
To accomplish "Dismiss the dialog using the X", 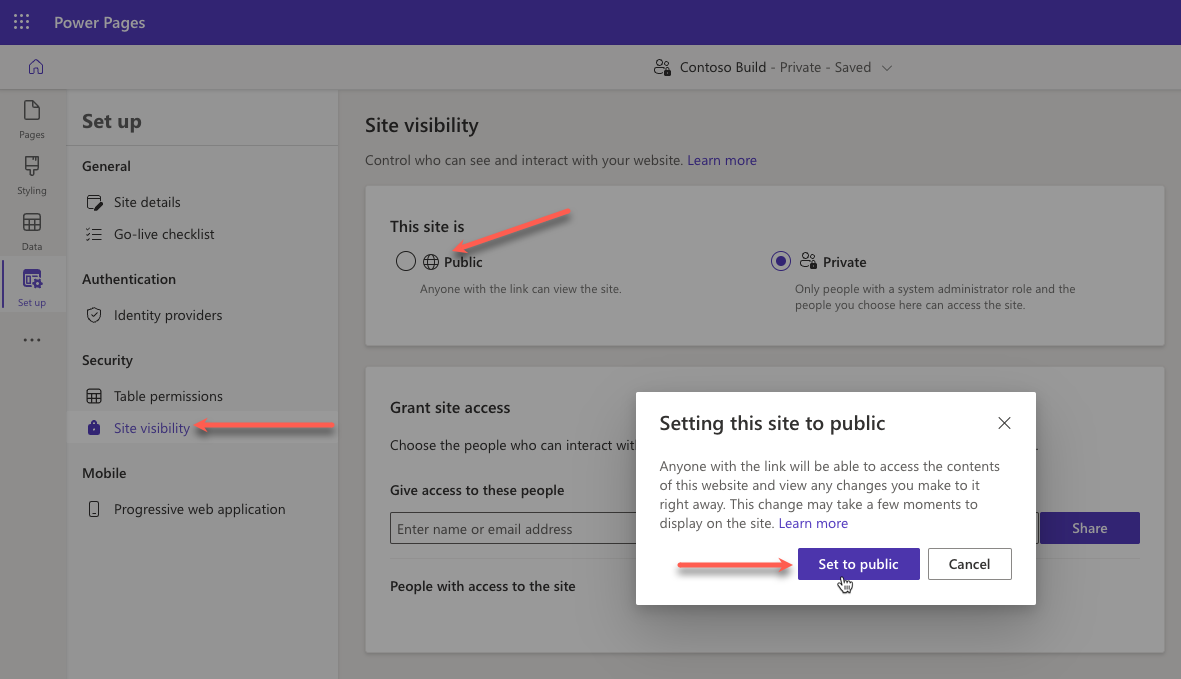I will coord(1004,423).
